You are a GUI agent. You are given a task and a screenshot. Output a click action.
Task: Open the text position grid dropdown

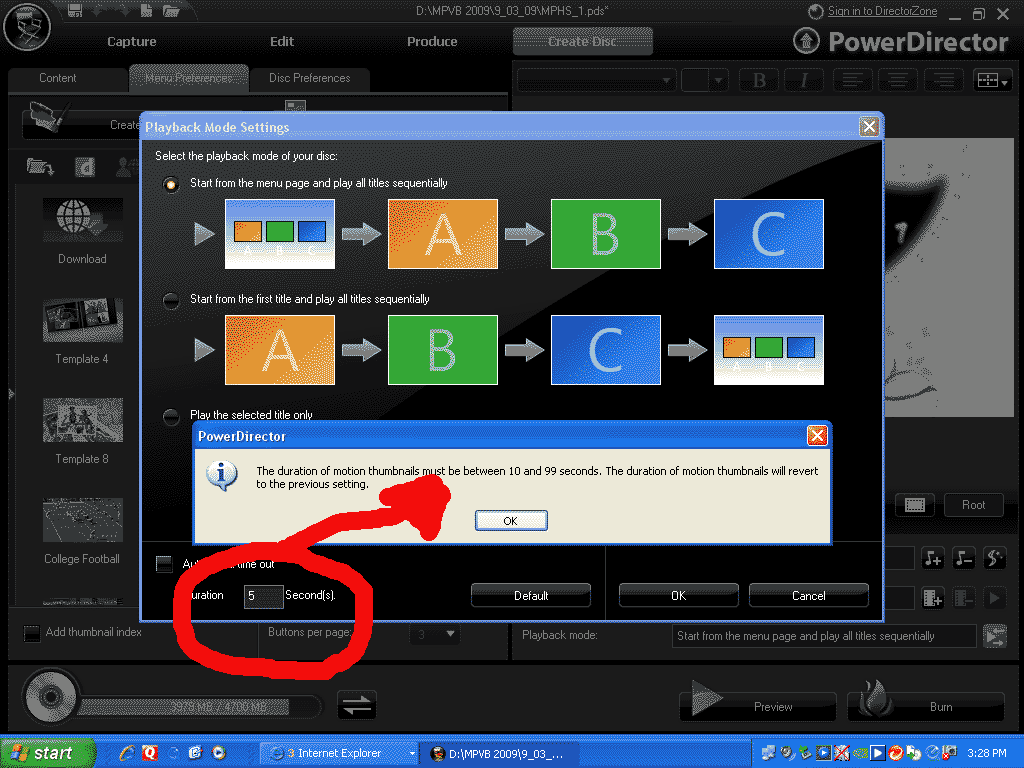[993, 80]
